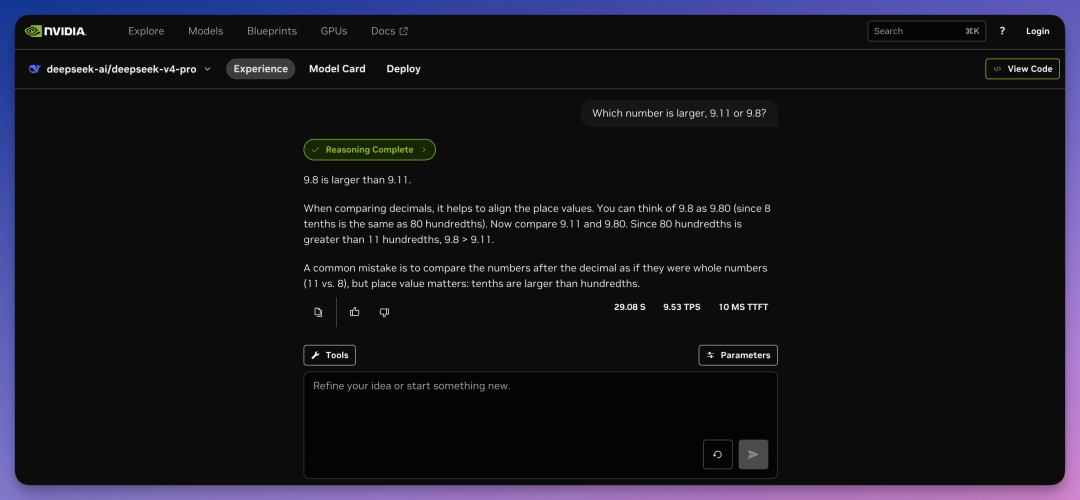Copy the response with the copy icon
Viewport: 1080px width, 500px height.
(x=318, y=312)
